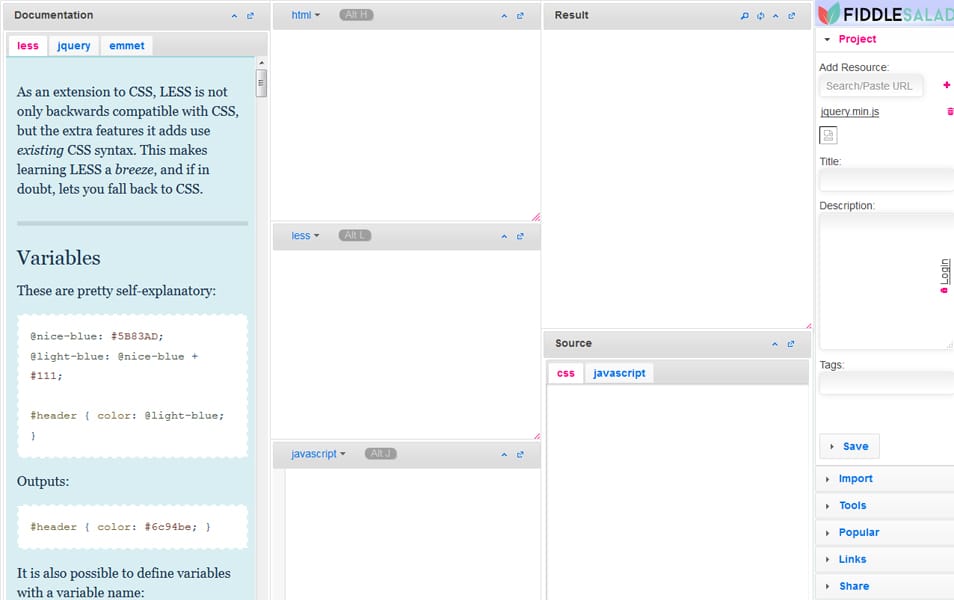Image resolution: width=954 pixels, height=600 pixels.
Task: Click the plus icon to add resource
Action: click(946, 85)
